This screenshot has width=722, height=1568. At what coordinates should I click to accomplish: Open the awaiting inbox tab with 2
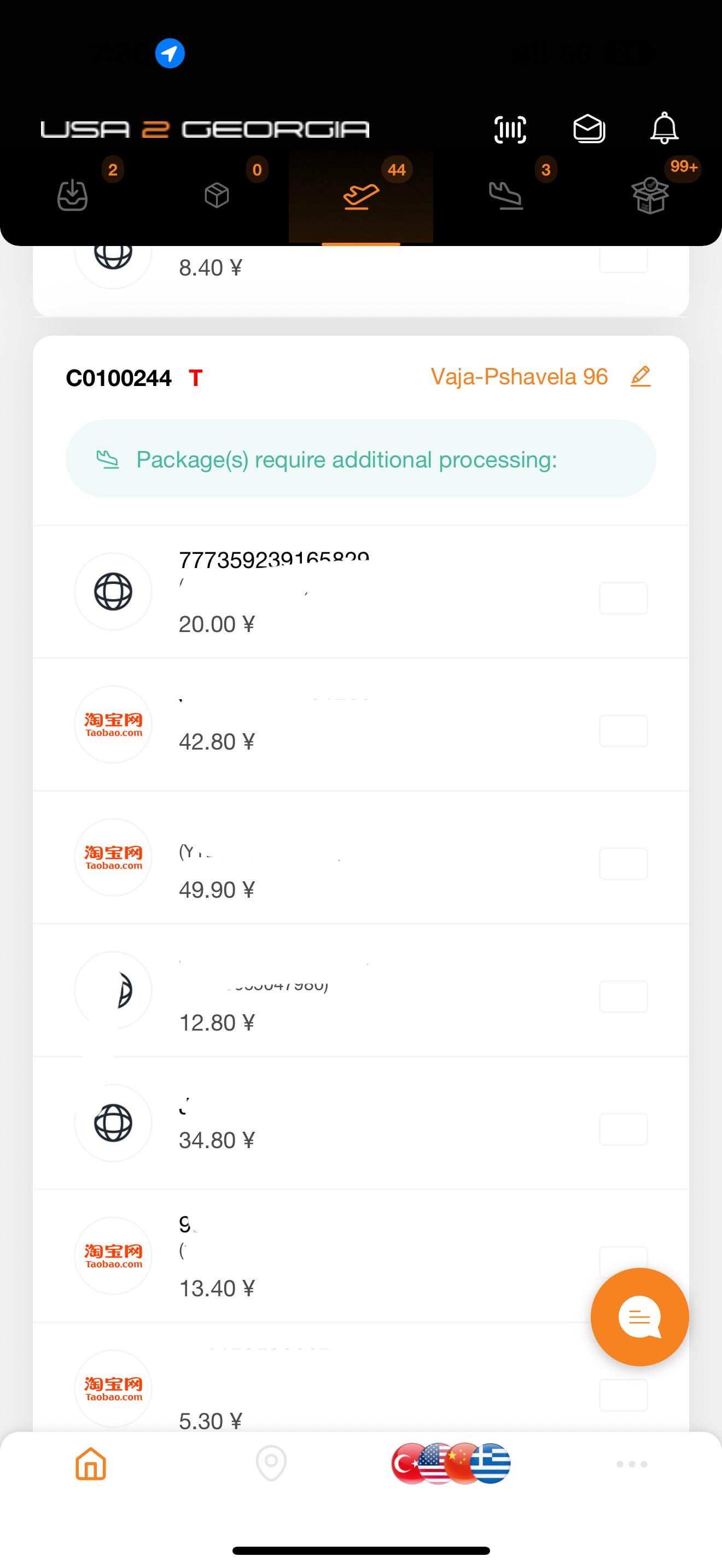coord(72,196)
